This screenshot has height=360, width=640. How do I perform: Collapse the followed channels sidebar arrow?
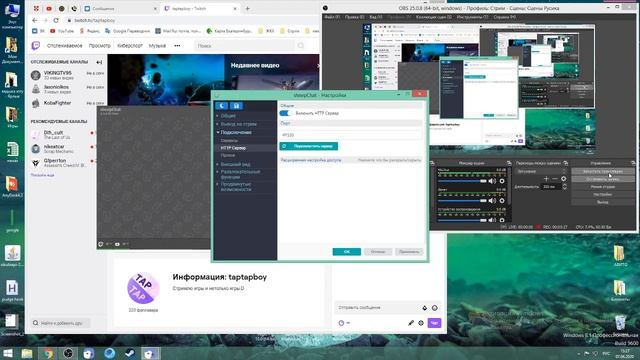pyautogui.click(x=99, y=62)
